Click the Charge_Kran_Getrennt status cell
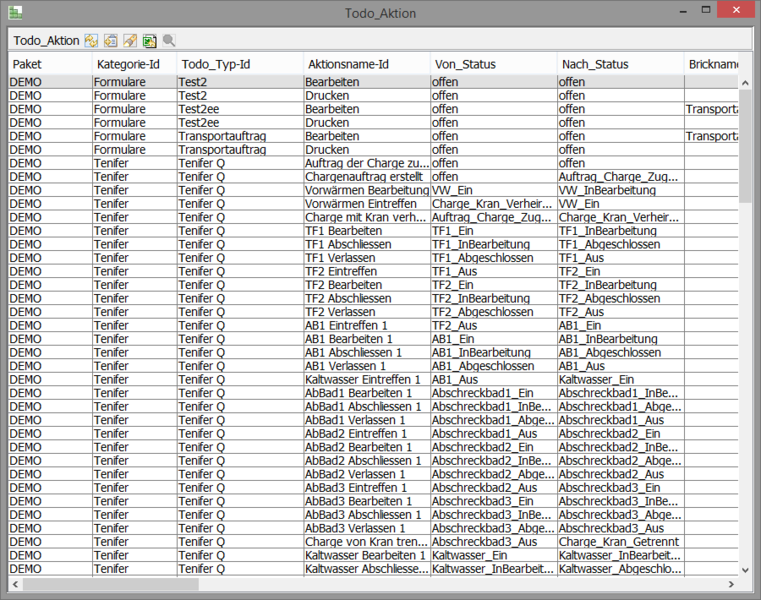The width and height of the screenshot is (761, 600). coord(619,542)
